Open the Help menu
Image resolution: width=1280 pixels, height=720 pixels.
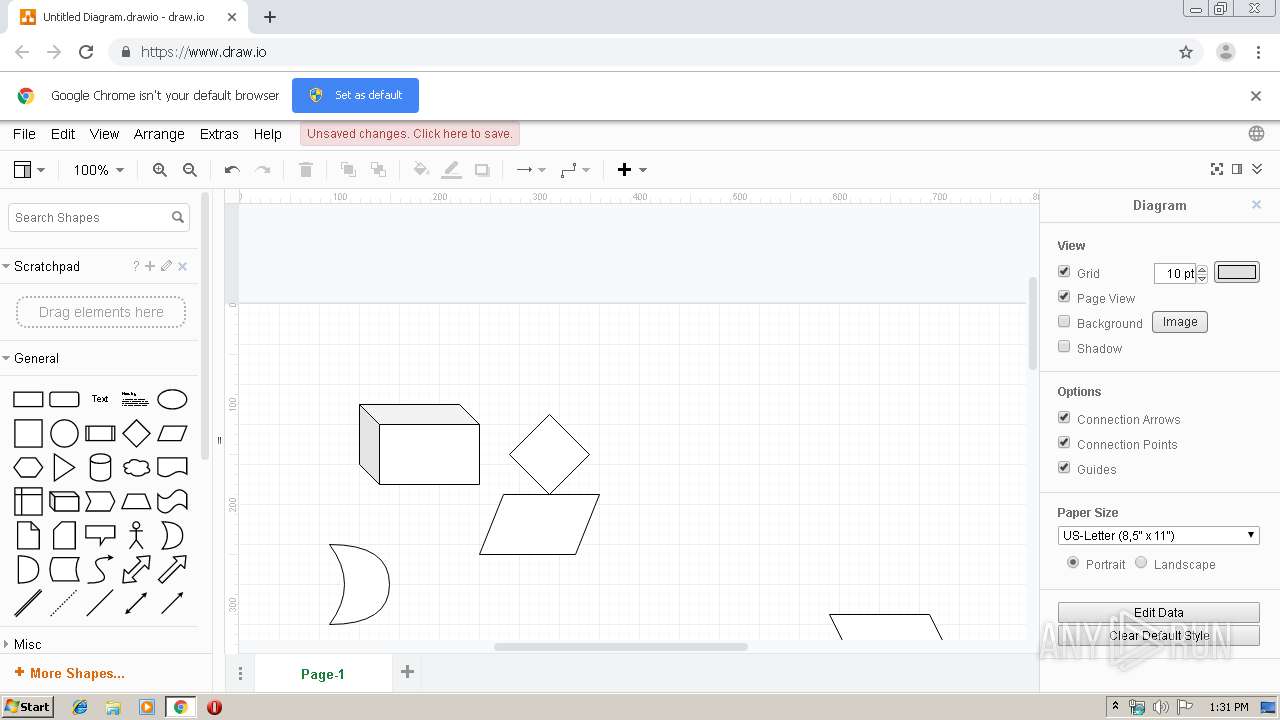pyautogui.click(x=267, y=134)
